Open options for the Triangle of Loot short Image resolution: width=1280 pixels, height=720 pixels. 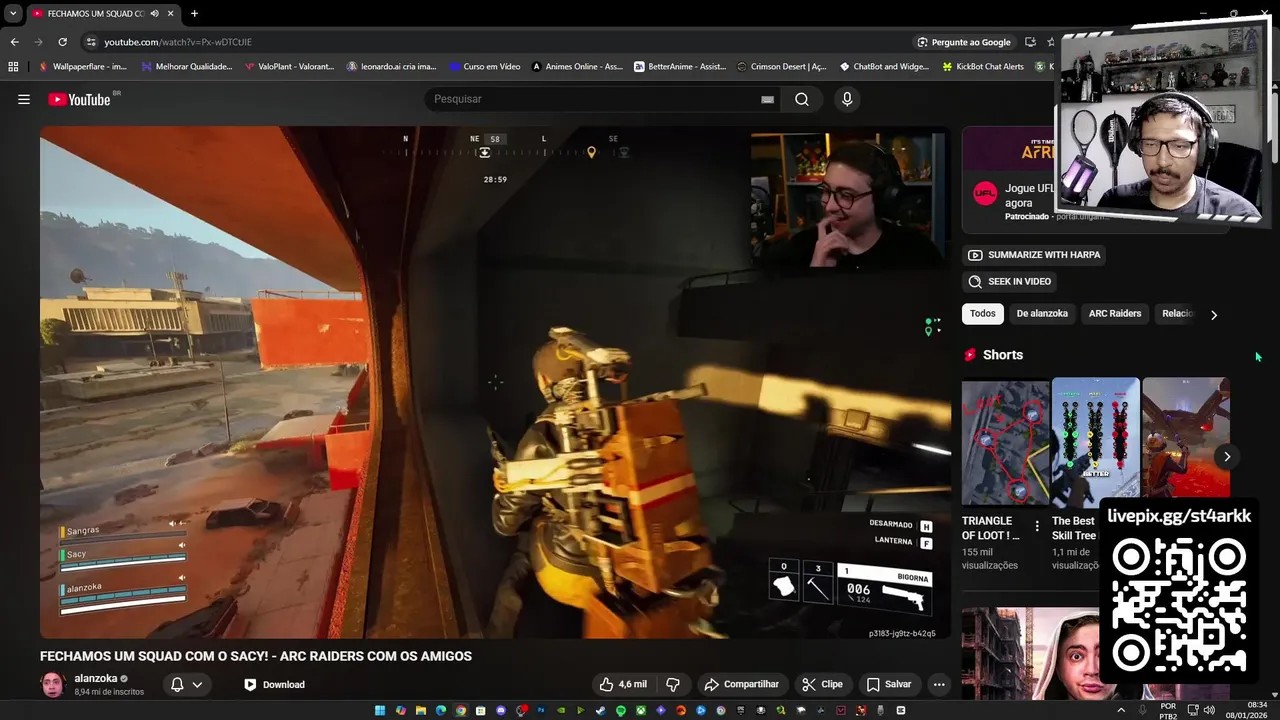coord(1037,526)
